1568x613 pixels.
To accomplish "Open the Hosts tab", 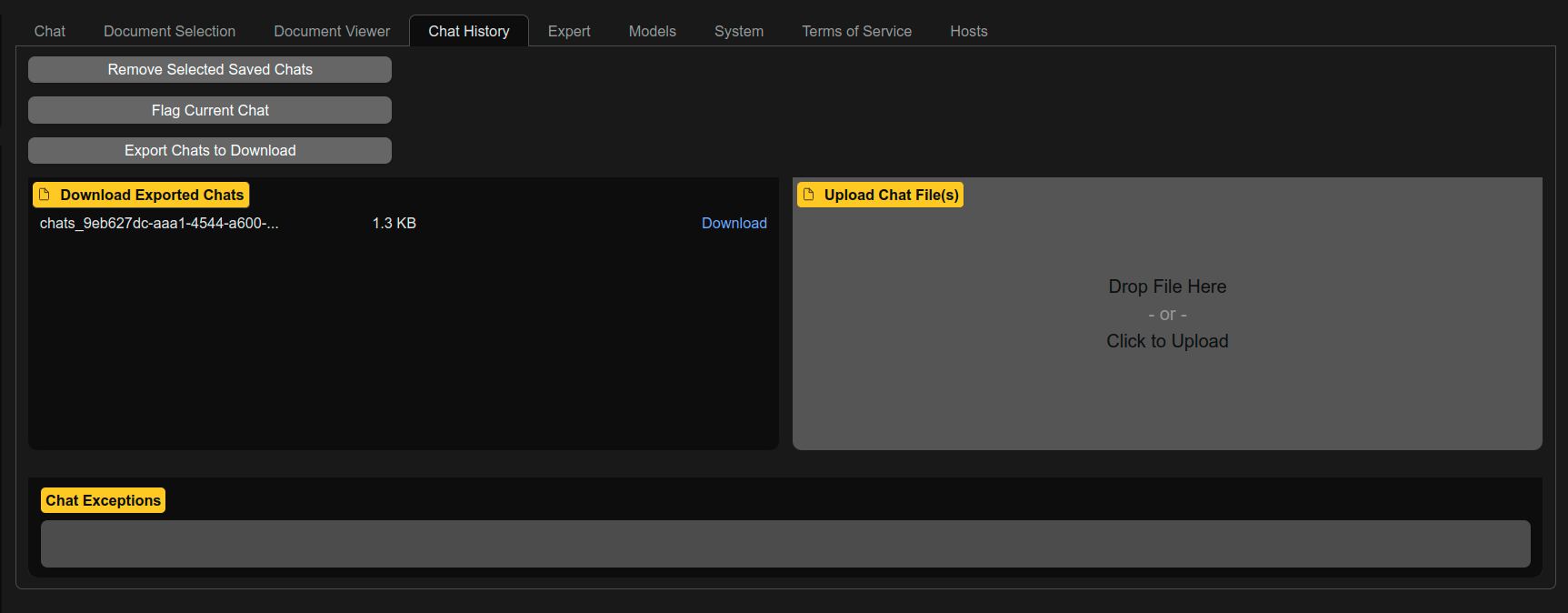I will (968, 31).
